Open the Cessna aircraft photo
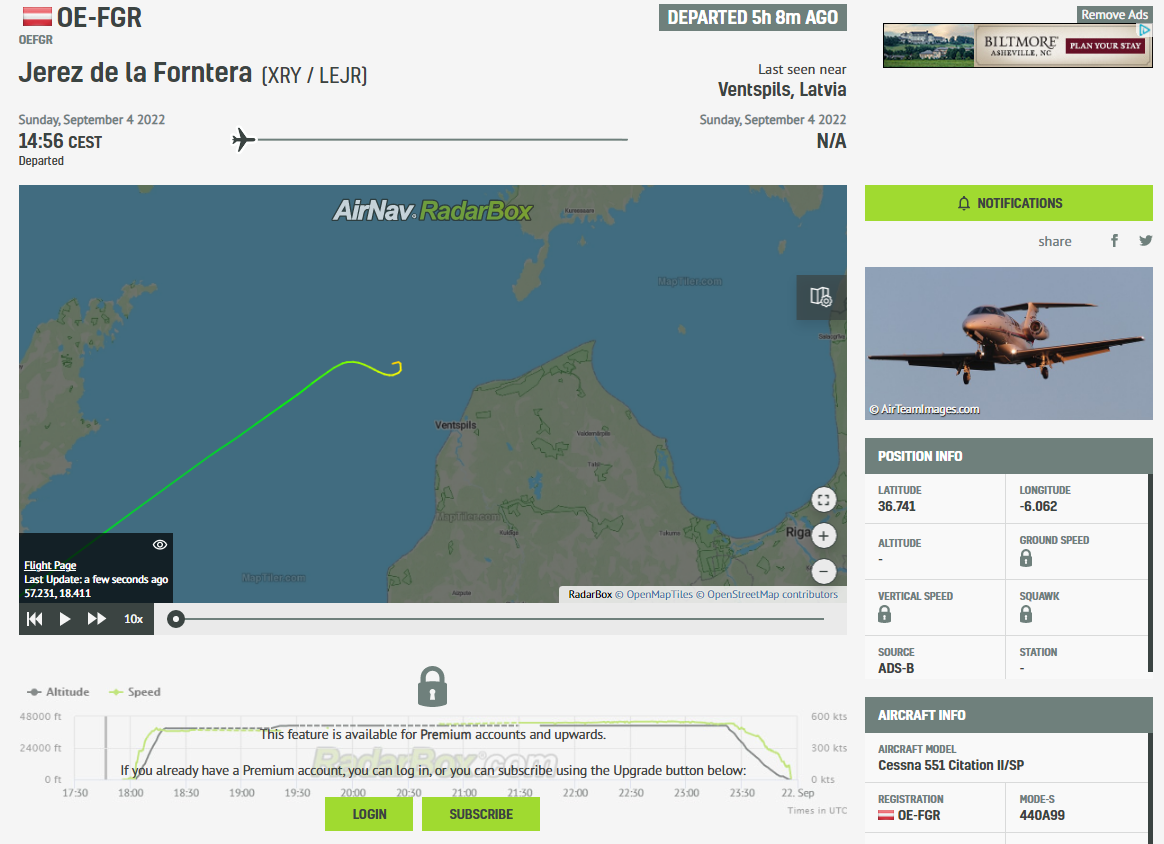1164x844 pixels. [x=1009, y=344]
